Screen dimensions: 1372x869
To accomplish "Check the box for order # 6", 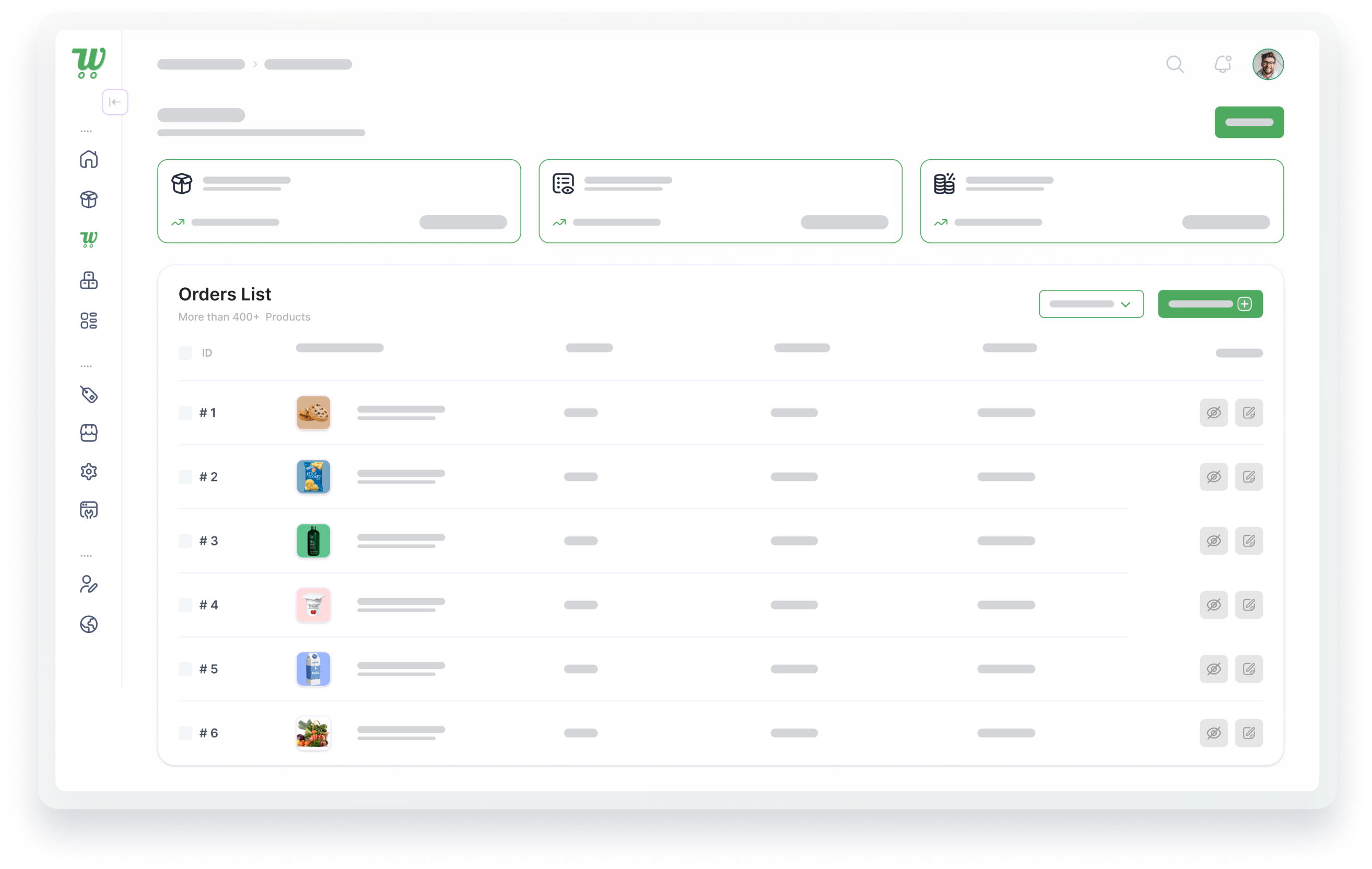I will (x=185, y=733).
